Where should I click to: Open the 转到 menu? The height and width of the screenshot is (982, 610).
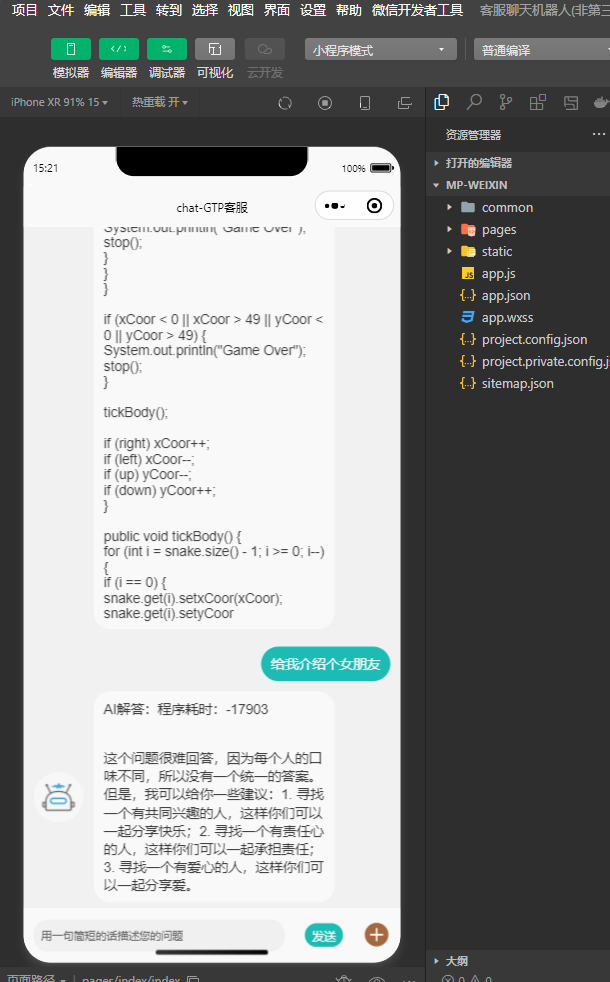168,10
